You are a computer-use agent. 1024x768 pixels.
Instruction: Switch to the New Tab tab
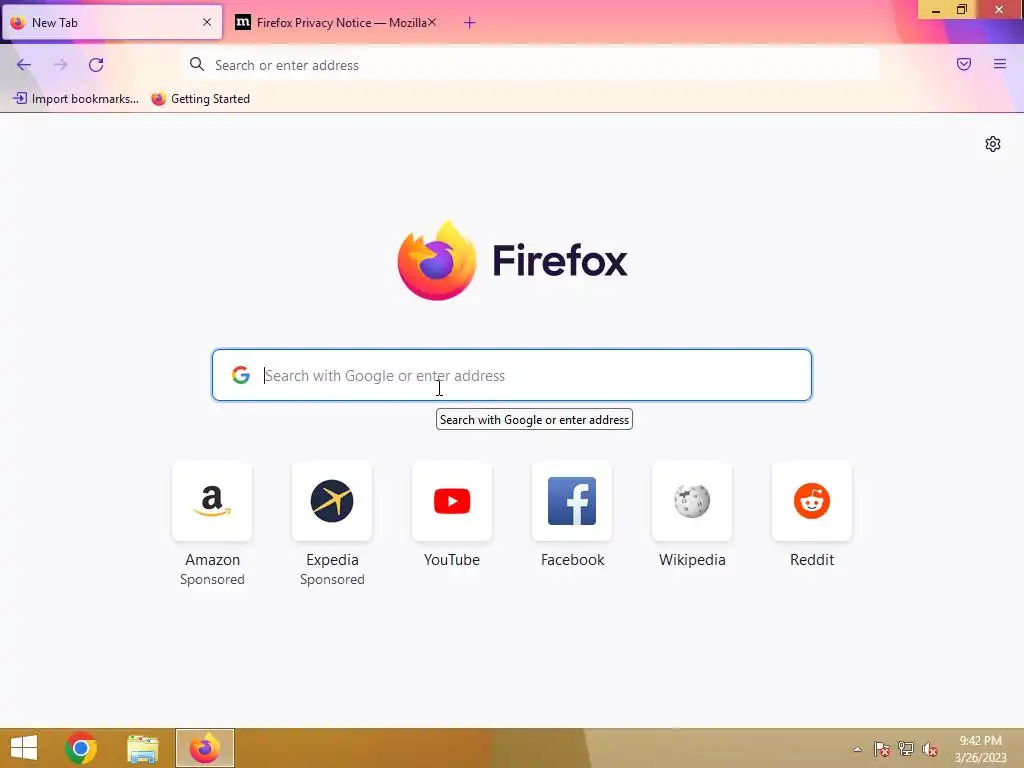112,23
